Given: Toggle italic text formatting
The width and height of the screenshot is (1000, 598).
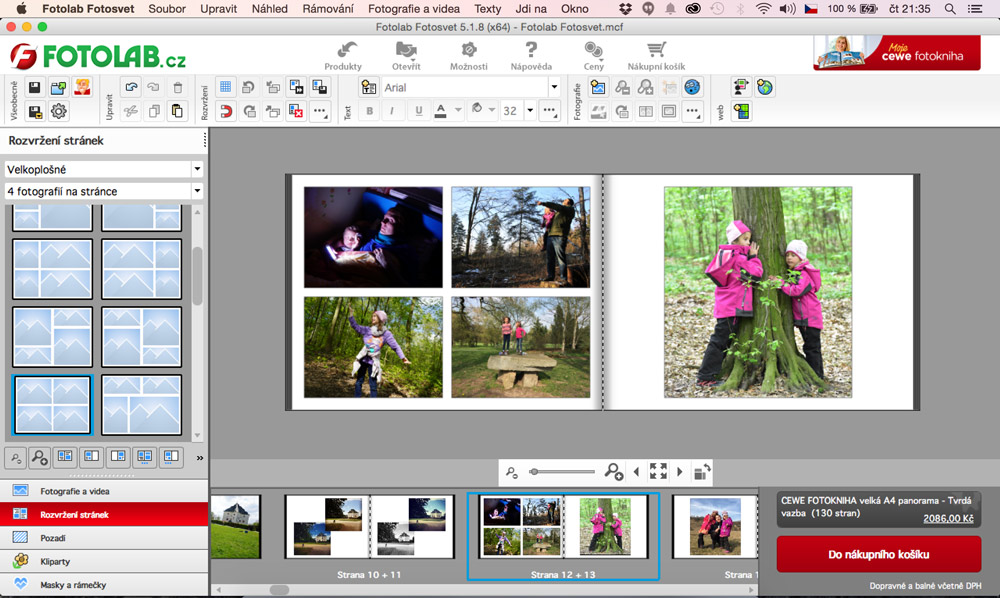Looking at the screenshot, I should click(394, 111).
